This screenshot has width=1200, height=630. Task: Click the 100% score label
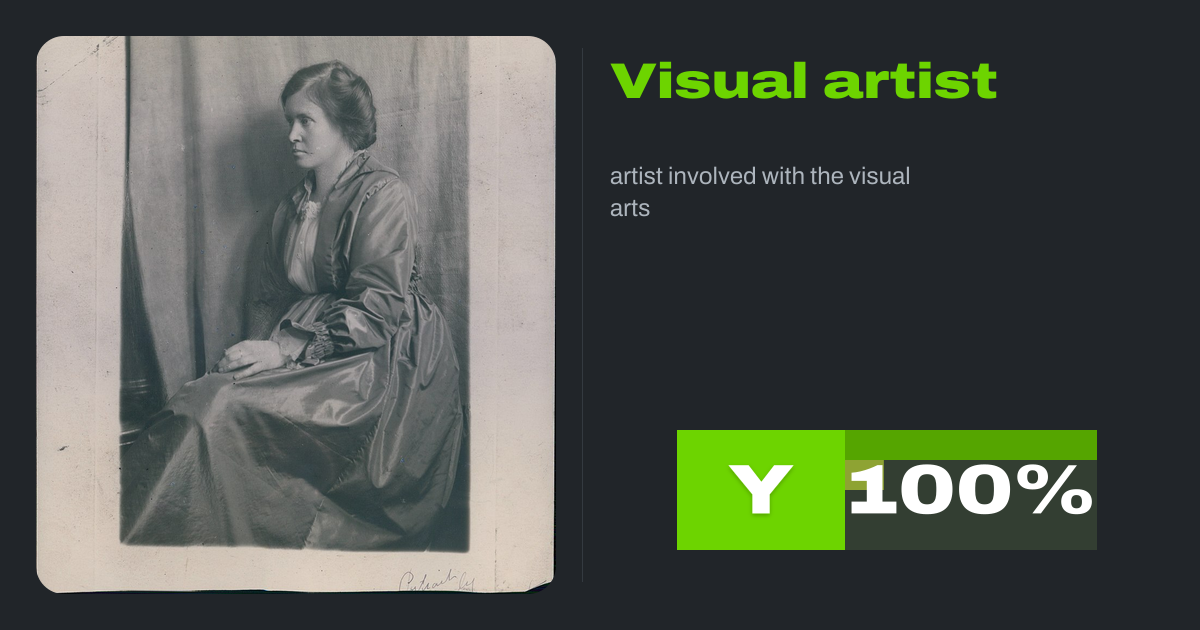[x=971, y=490]
